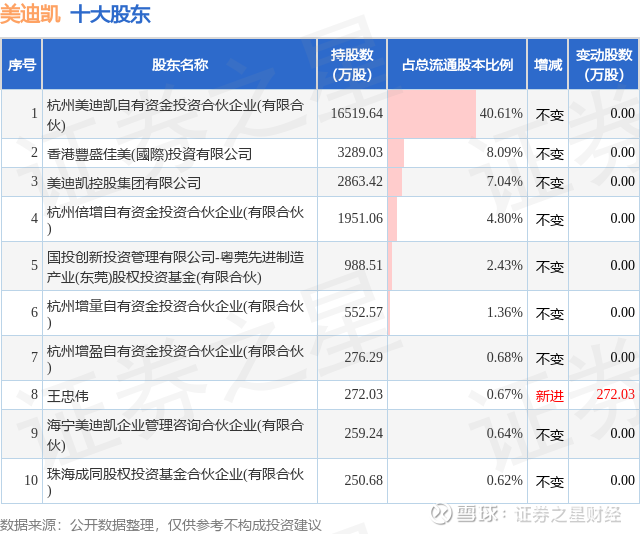Screen dimensions: 640x534
Task: Click the red 272.03 change value
Action: point(616,394)
